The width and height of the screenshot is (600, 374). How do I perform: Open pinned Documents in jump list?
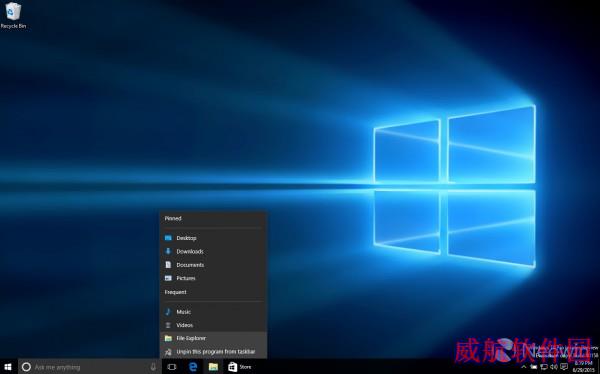tap(213, 265)
